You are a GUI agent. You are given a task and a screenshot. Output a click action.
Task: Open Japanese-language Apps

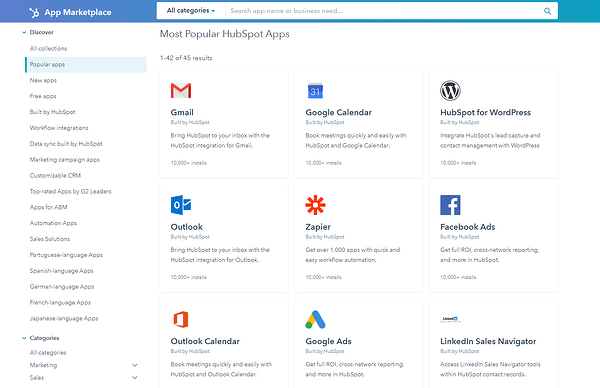click(64, 319)
